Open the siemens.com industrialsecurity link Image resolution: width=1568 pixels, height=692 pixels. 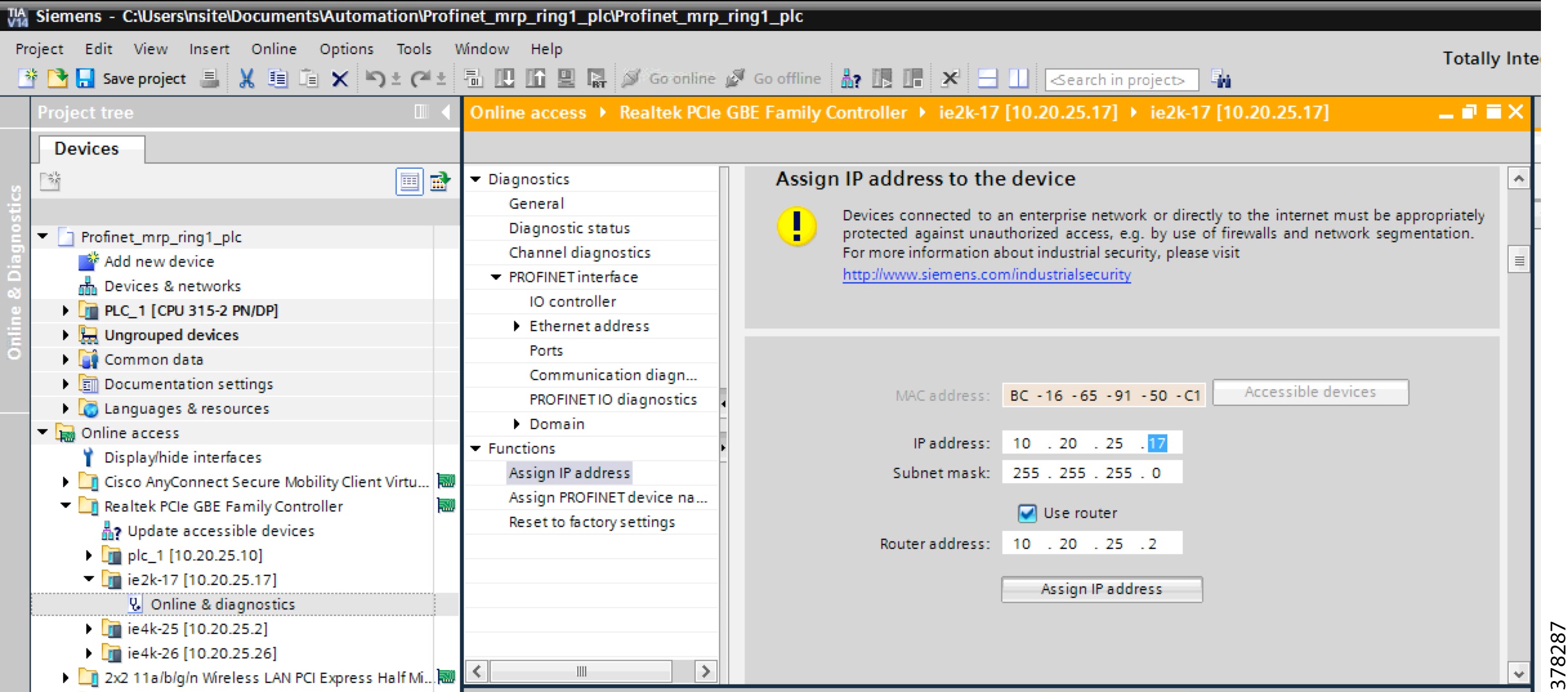[x=986, y=274]
